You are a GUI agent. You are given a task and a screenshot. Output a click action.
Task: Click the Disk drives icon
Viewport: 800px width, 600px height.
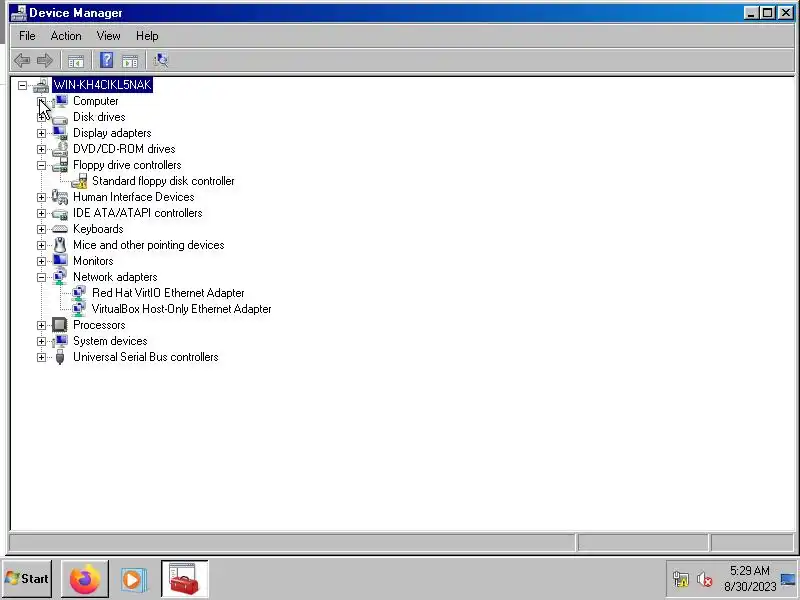[x=60, y=118]
